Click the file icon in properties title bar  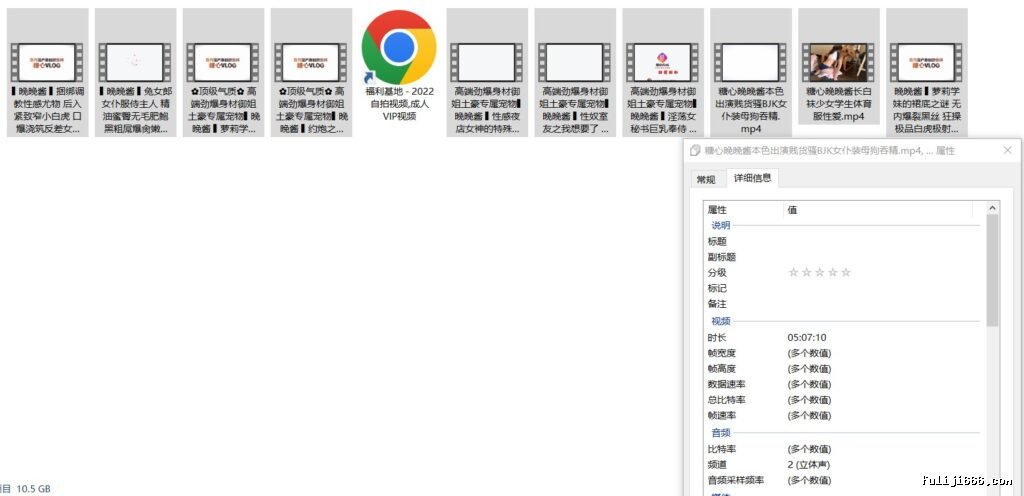[x=695, y=151]
